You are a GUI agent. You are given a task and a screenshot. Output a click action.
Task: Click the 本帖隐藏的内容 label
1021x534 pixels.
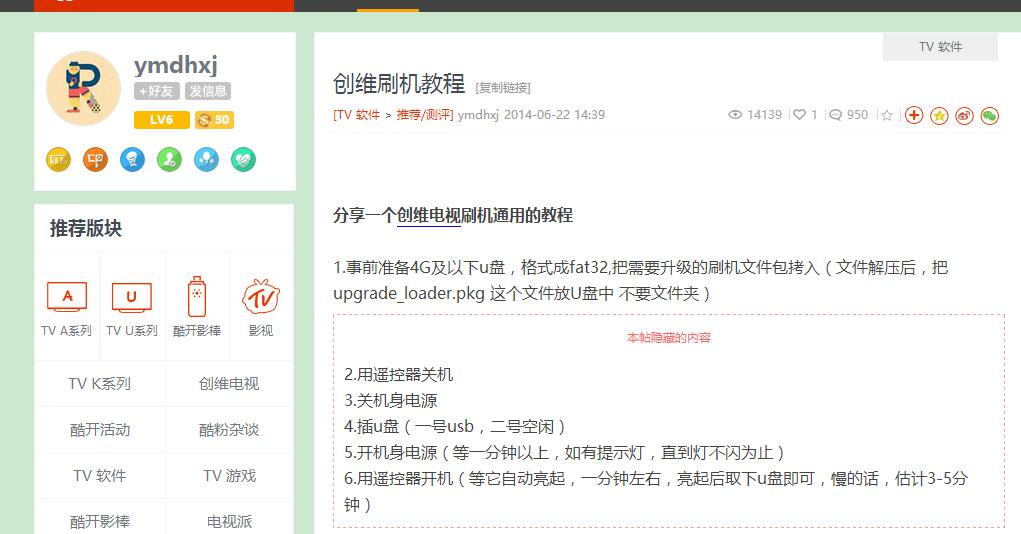[669, 337]
